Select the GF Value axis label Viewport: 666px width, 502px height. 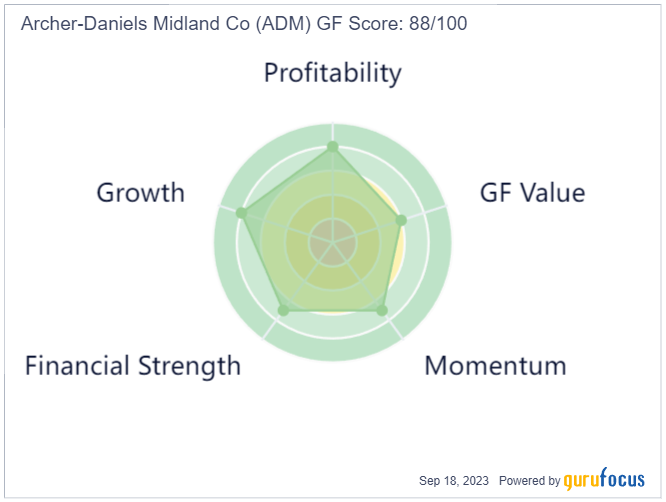coord(532,193)
